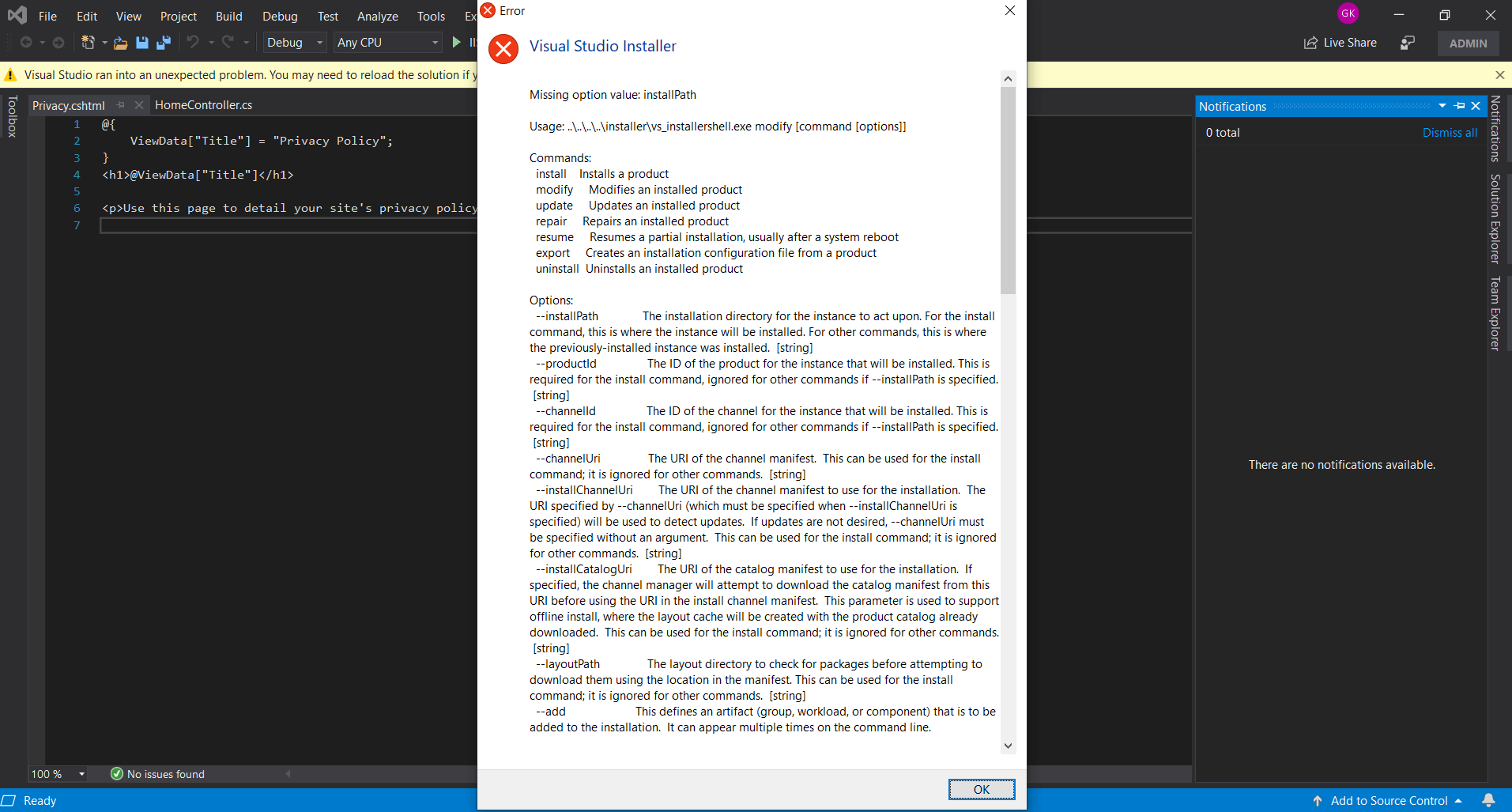Open the View menu
Screen dimensions: 1512x812
tap(129, 16)
